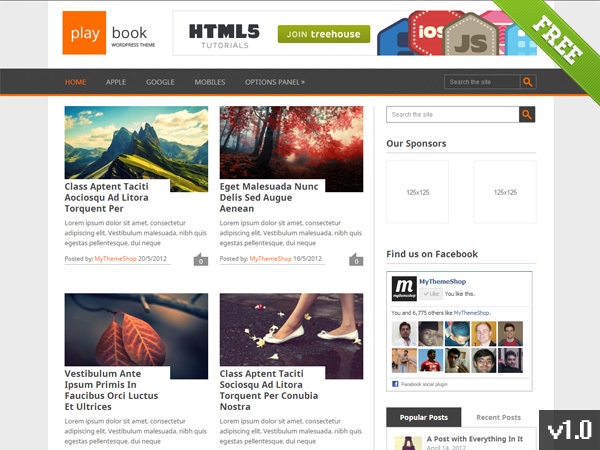
Task: Click the Facebook Like button
Action: tap(432, 294)
